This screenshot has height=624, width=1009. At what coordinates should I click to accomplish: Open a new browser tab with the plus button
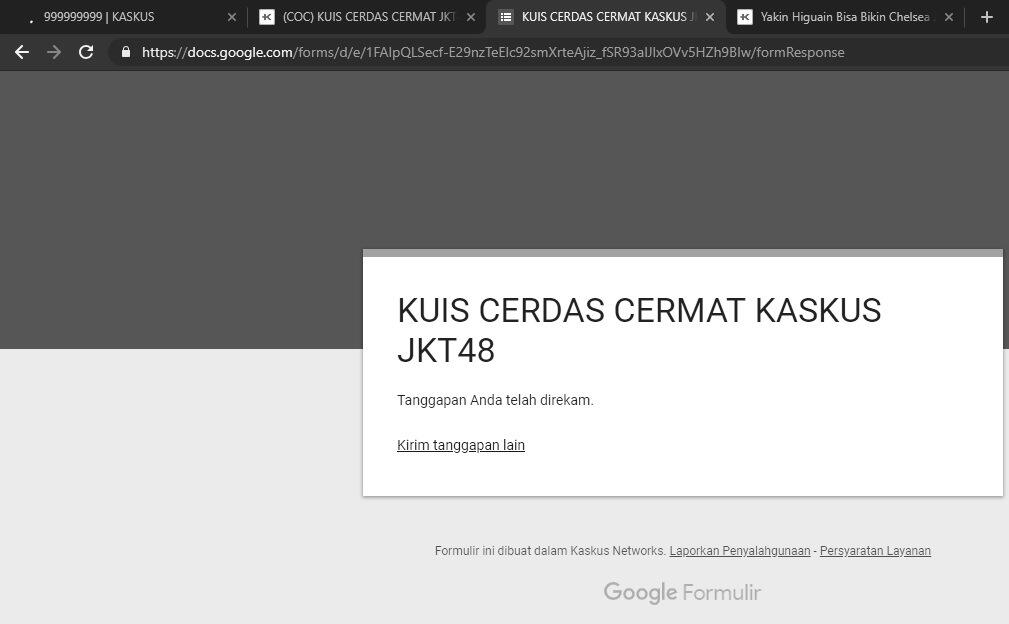coord(986,17)
